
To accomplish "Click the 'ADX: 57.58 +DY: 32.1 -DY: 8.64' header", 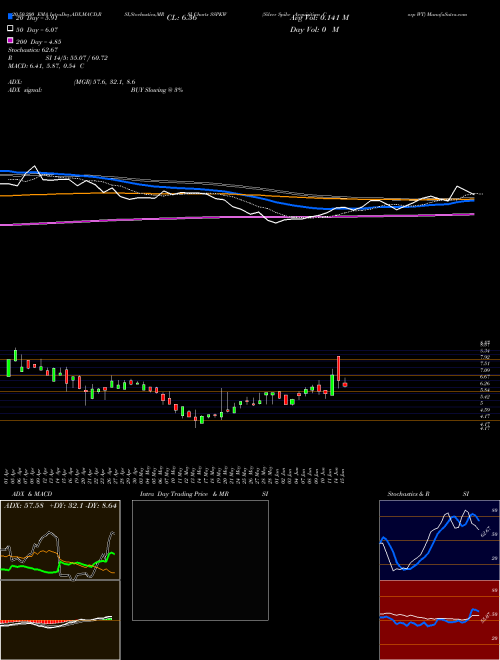I will point(60,505).
